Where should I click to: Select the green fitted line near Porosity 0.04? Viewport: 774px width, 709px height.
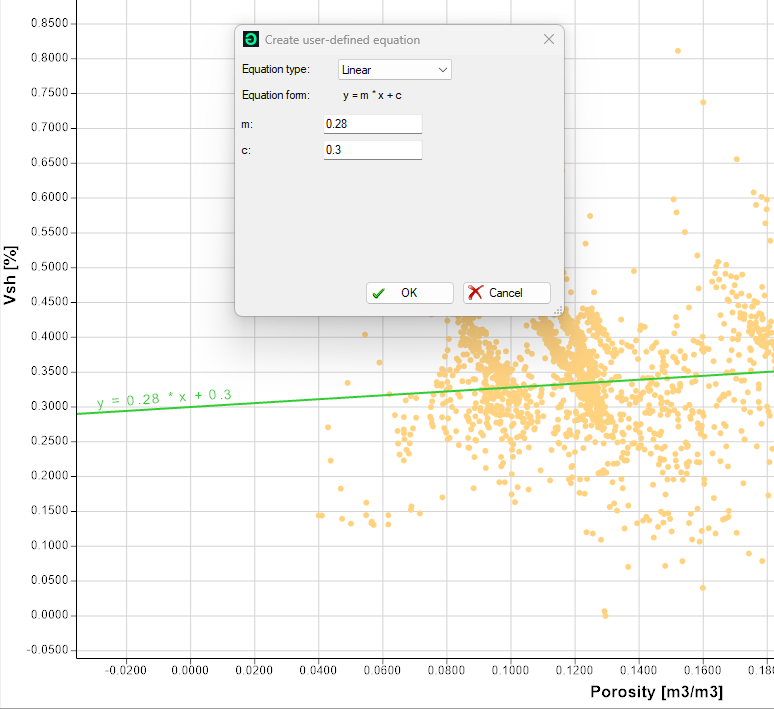(318, 398)
